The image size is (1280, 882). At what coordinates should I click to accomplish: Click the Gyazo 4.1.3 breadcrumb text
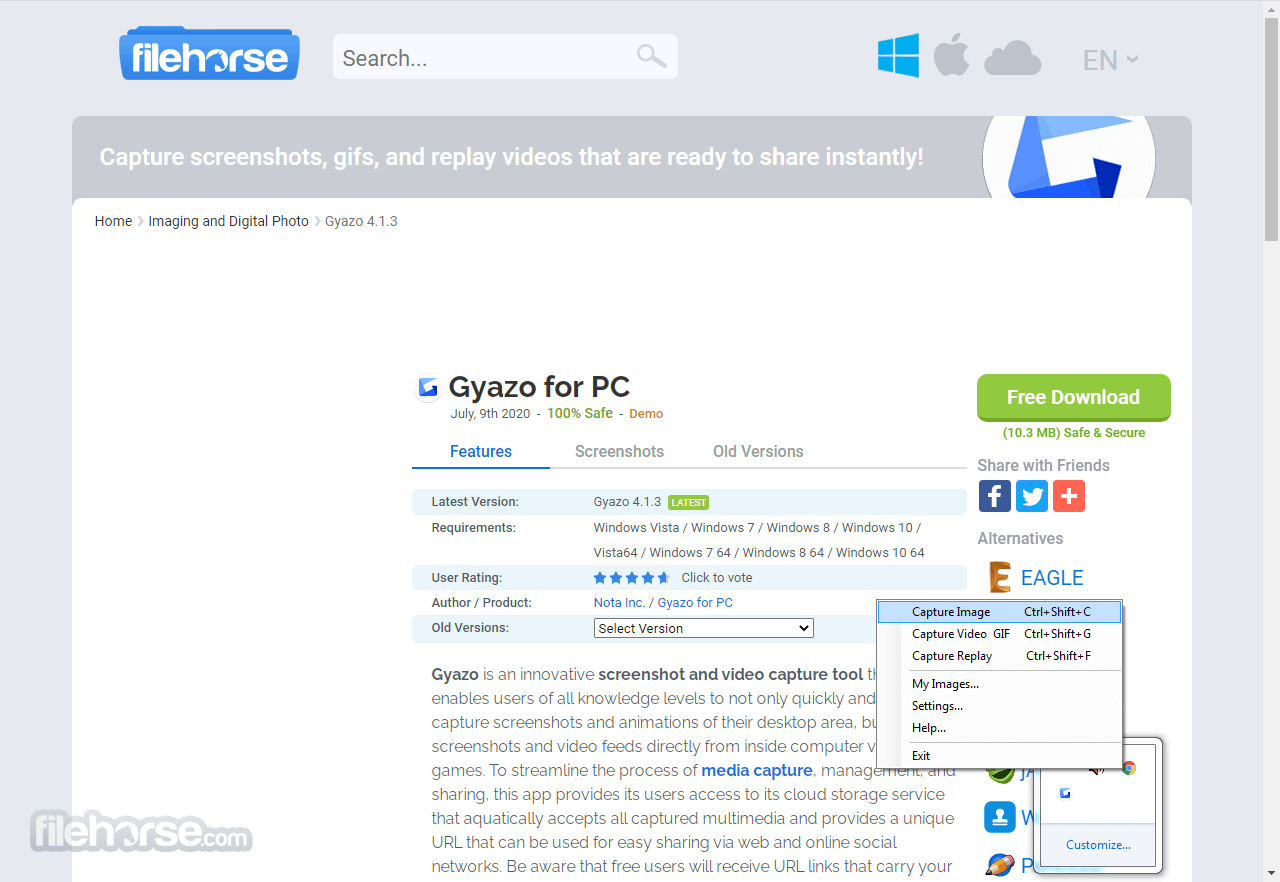[361, 221]
